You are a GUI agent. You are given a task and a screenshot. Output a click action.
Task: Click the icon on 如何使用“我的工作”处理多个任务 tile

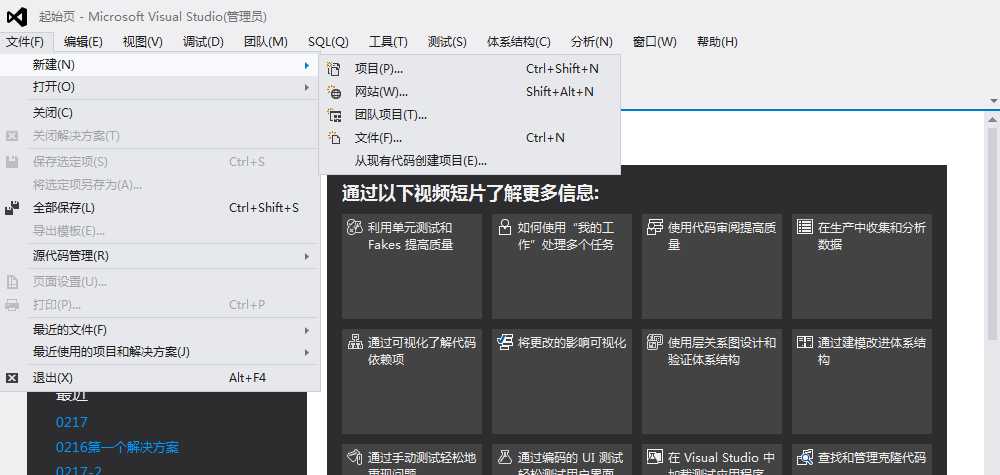505,227
